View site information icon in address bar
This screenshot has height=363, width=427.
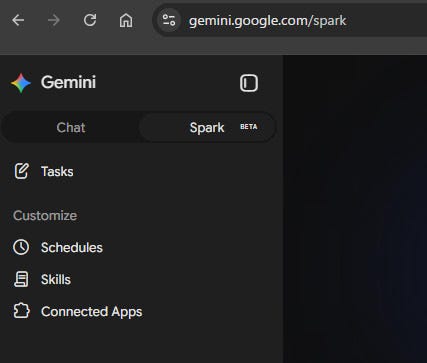coord(169,20)
